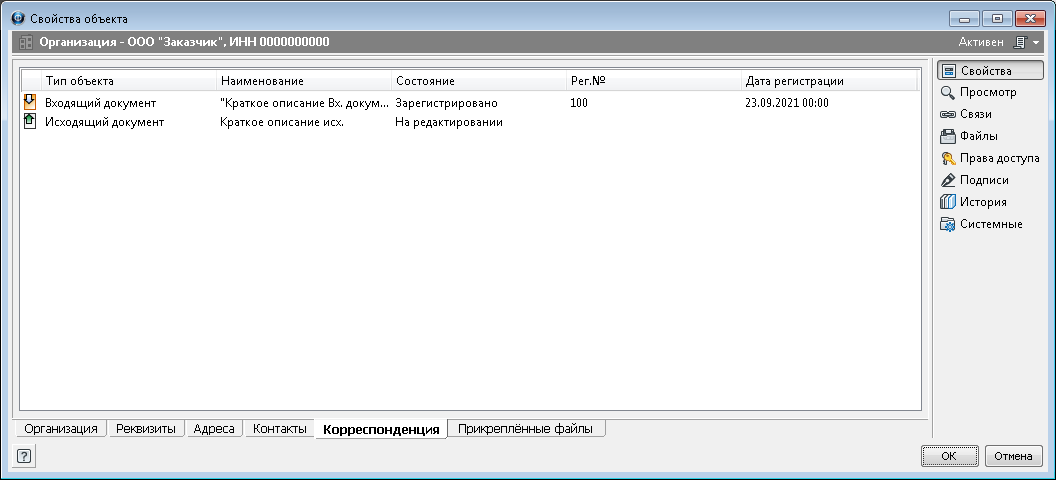
Task: Show the History (История) section
Action: point(983,202)
